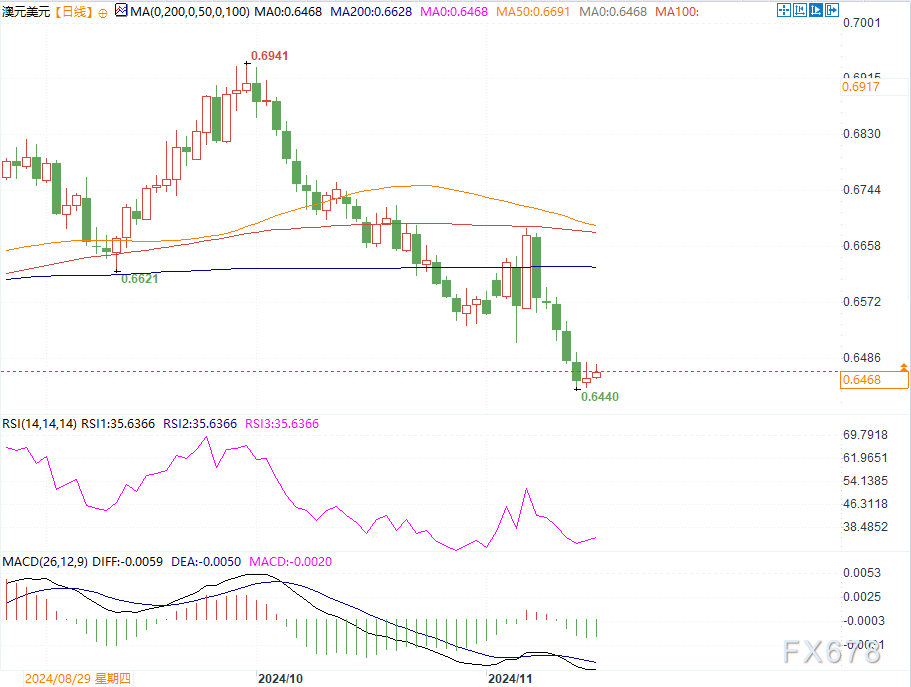Click the 0.6941 high price label
911x687 pixels.
tap(268, 56)
